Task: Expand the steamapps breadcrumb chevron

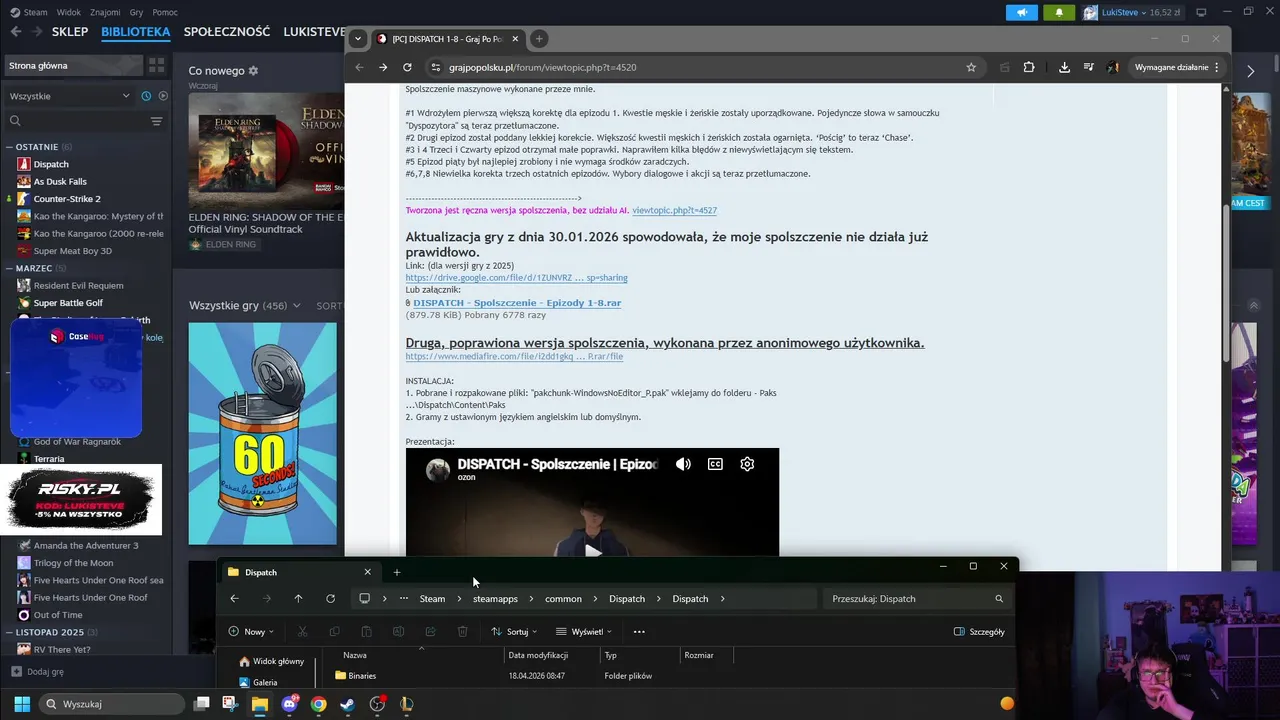Action: [531, 599]
